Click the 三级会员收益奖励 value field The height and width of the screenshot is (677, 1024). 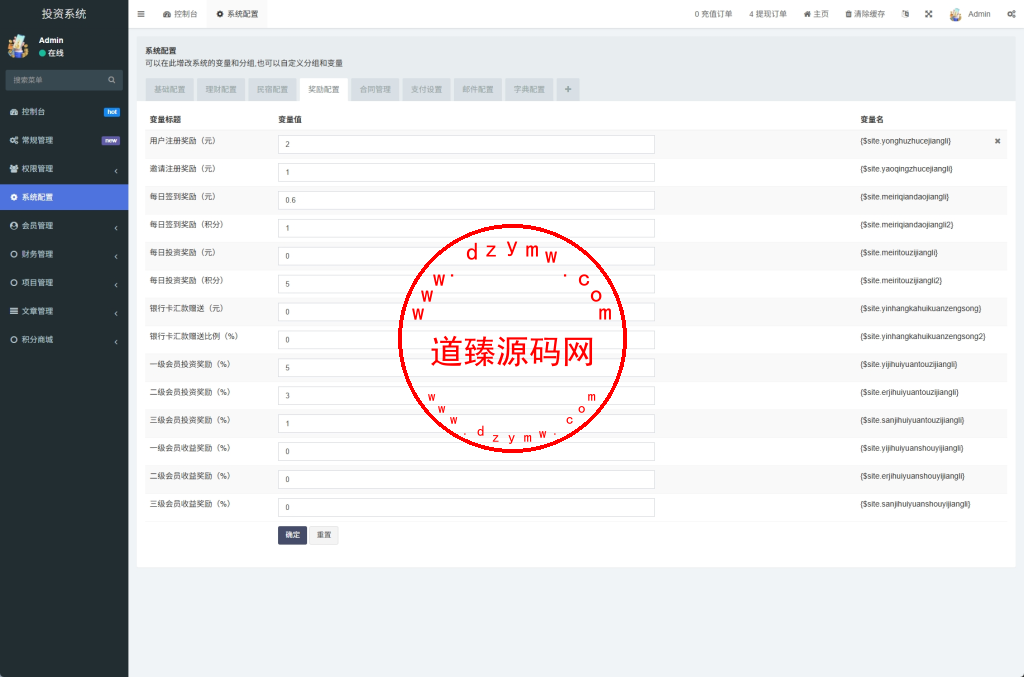[x=466, y=507]
